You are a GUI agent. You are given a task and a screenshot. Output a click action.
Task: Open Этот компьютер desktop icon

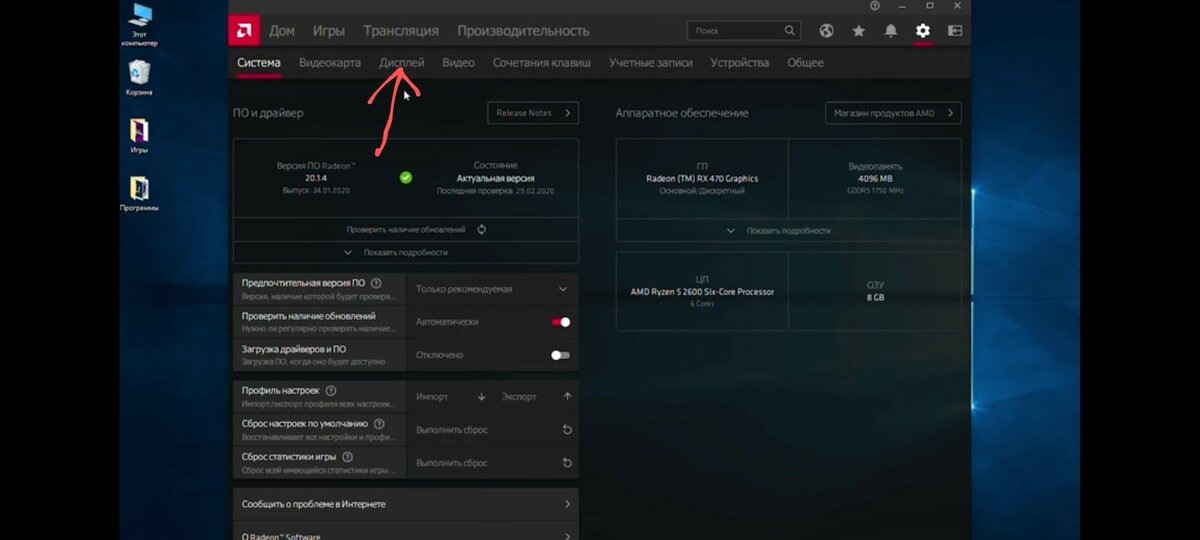pyautogui.click(x=139, y=25)
